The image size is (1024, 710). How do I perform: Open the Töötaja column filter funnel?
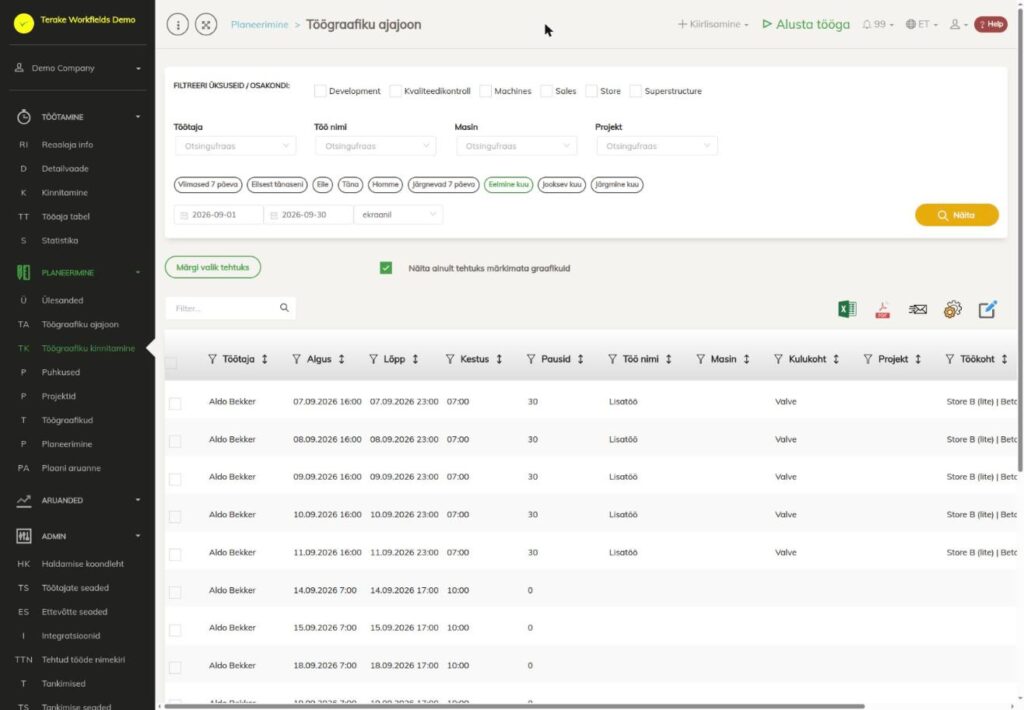coord(212,359)
